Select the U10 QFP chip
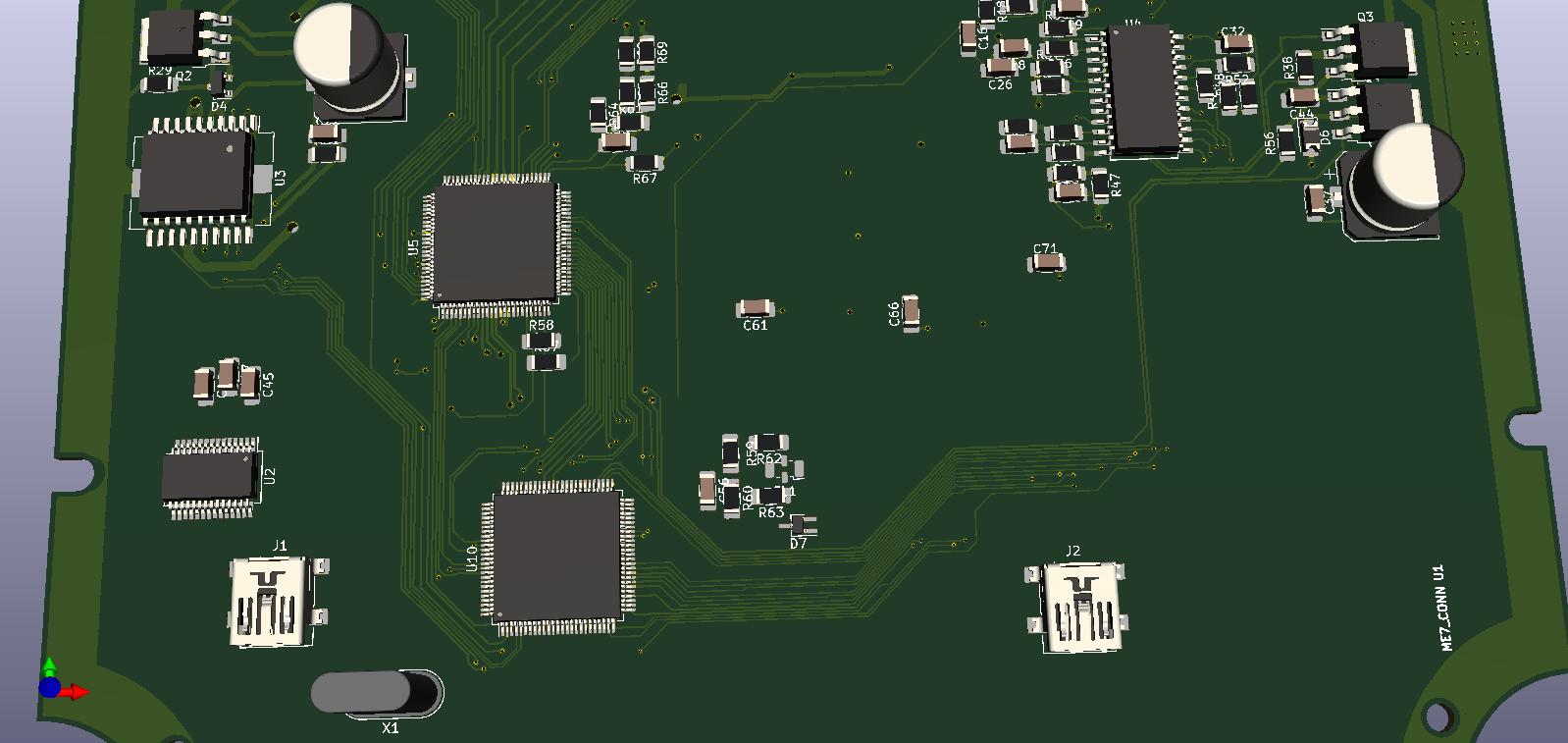This screenshot has width=1568, height=743. 557,557
